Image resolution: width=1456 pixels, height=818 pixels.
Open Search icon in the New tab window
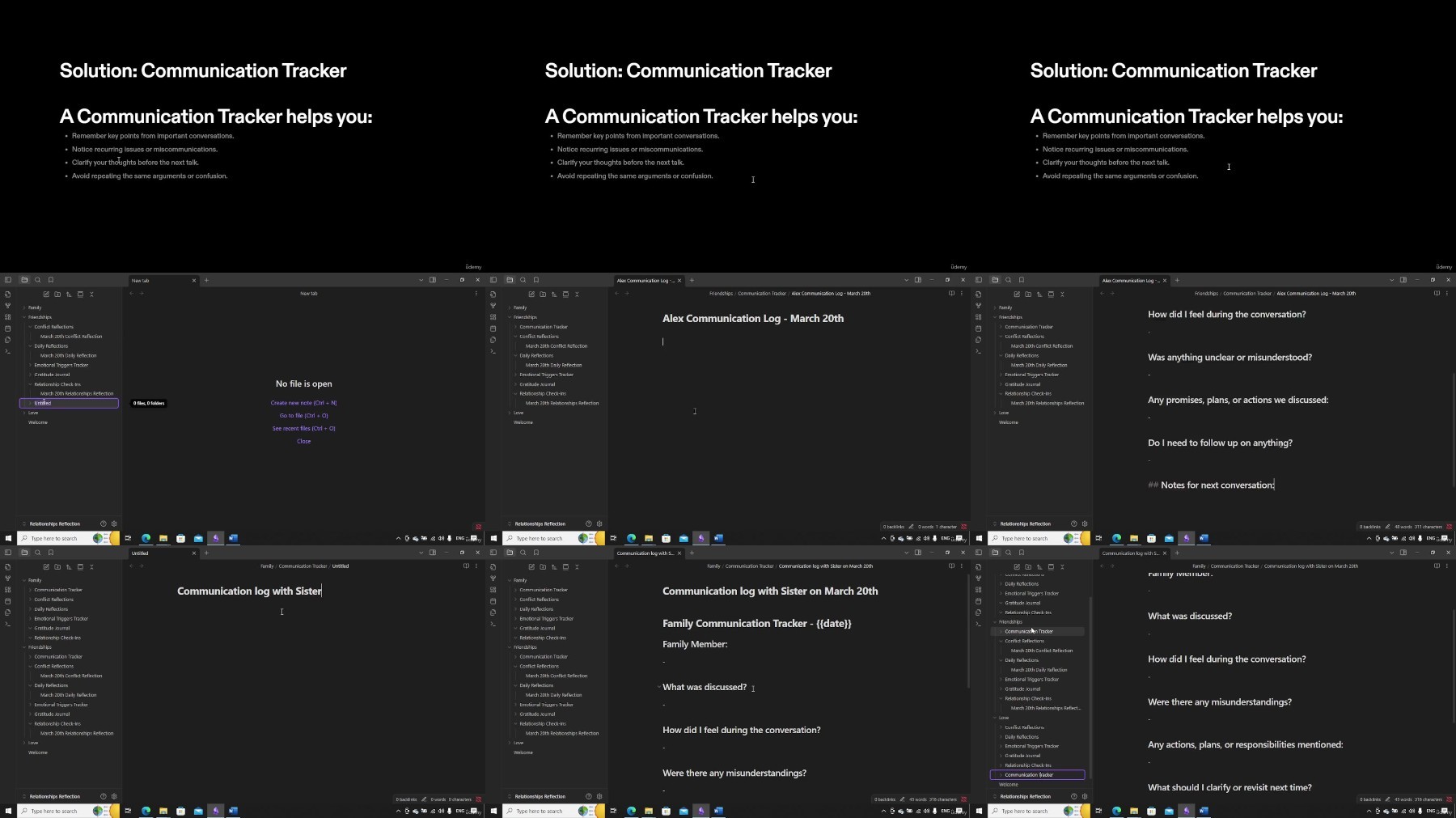[37, 280]
